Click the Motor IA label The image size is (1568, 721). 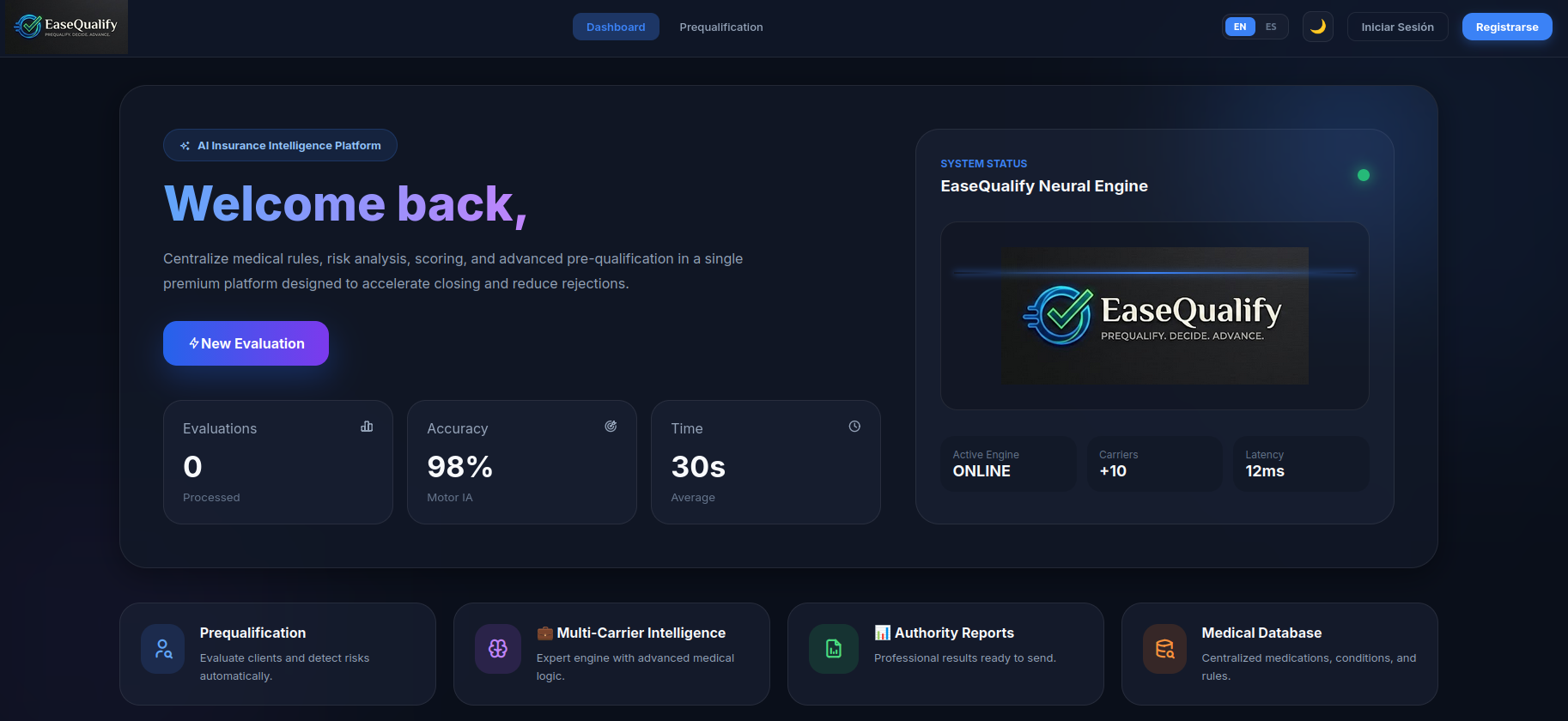450,498
